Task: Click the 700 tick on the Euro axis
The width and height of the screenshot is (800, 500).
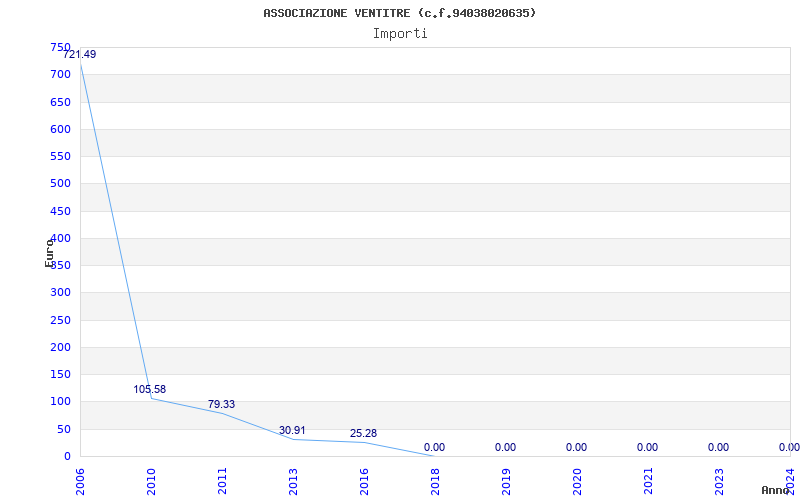Action: 60,74
